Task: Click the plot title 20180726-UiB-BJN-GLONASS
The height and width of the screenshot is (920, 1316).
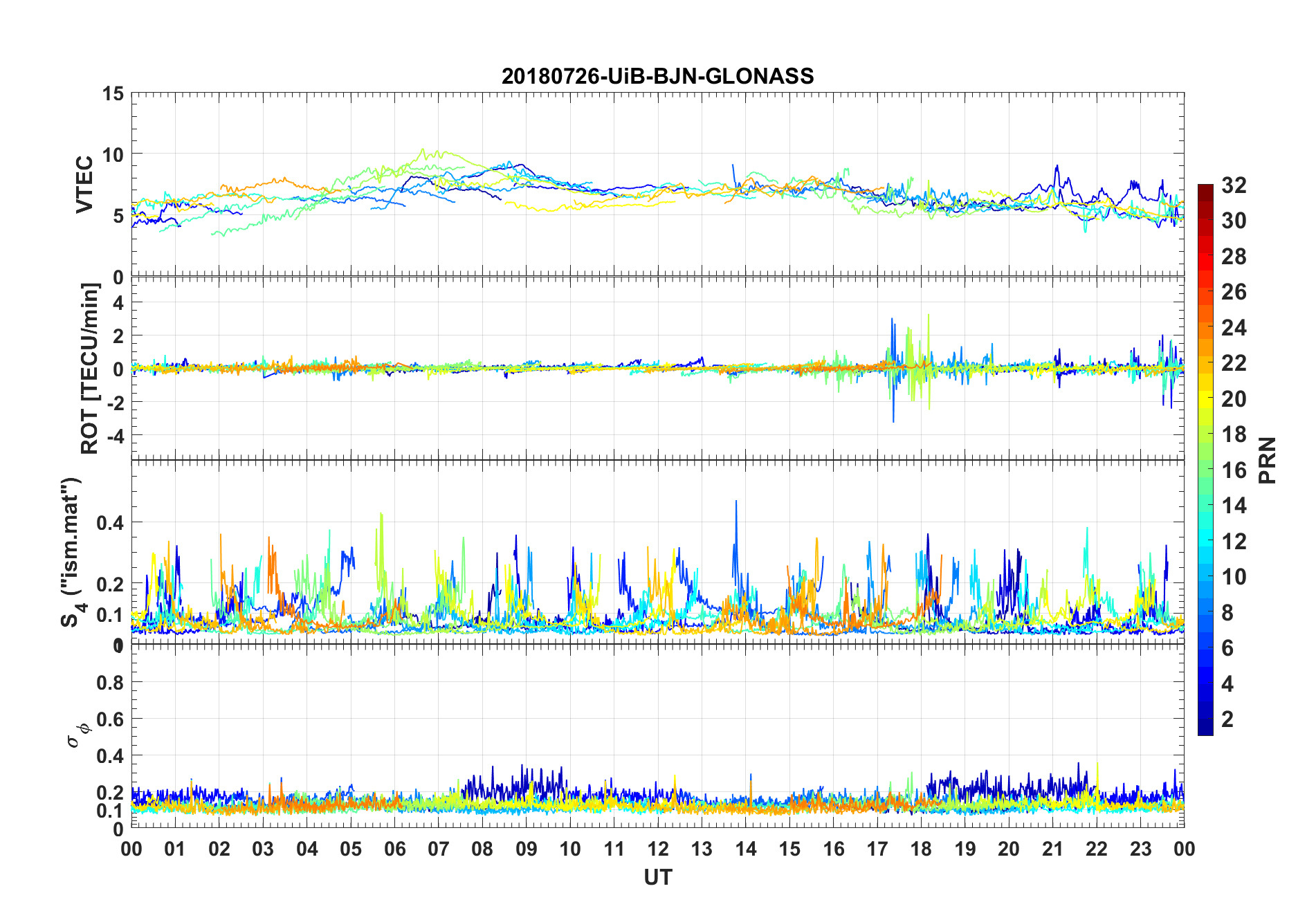Action: [x=657, y=76]
